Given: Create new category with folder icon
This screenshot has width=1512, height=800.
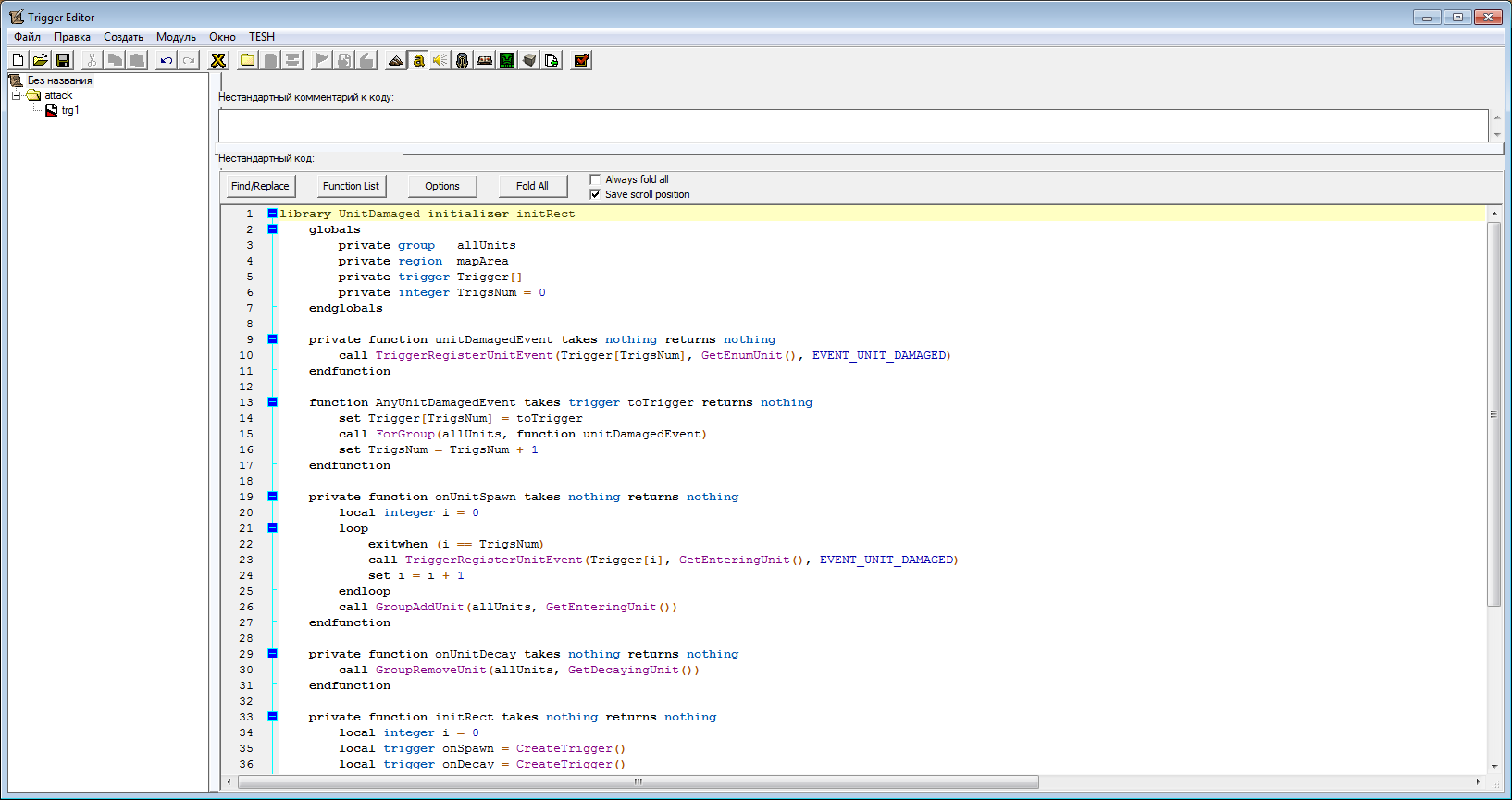Looking at the screenshot, I should [x=248, y=60].
